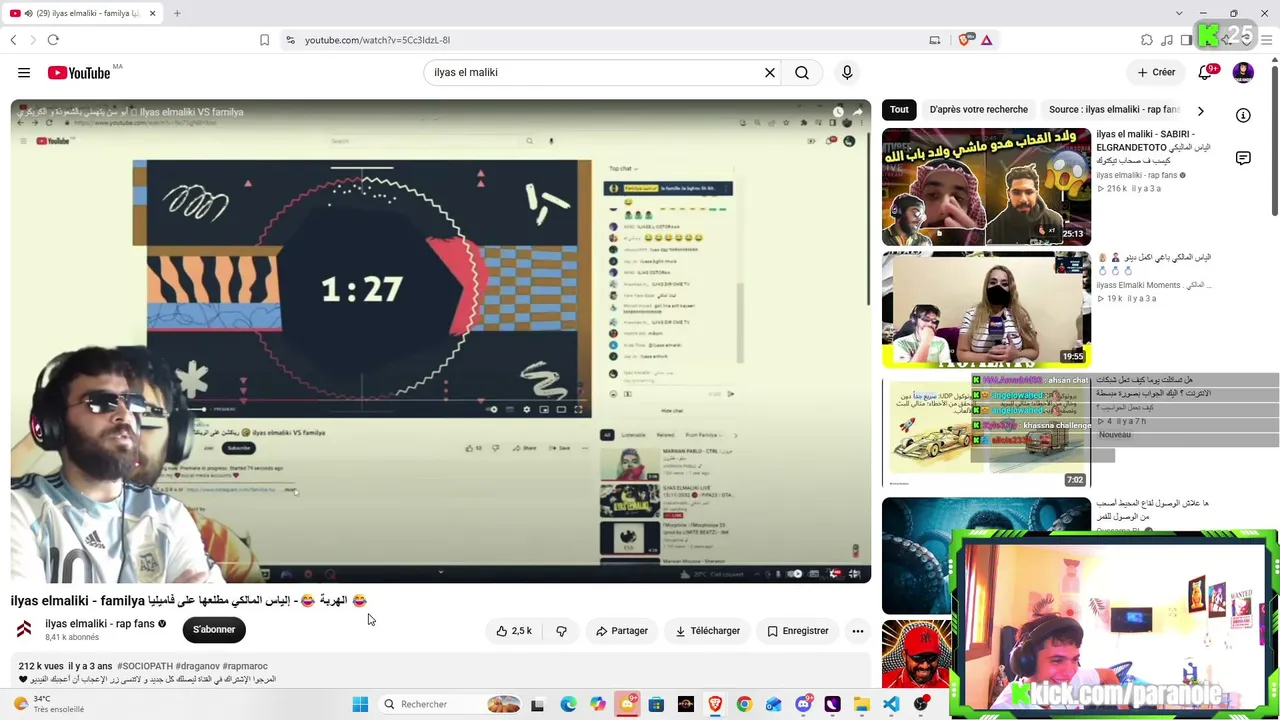The image size is (1280, 720).
Task: Open Visual Studio Code from the taskbar
Action: point(891,704)
